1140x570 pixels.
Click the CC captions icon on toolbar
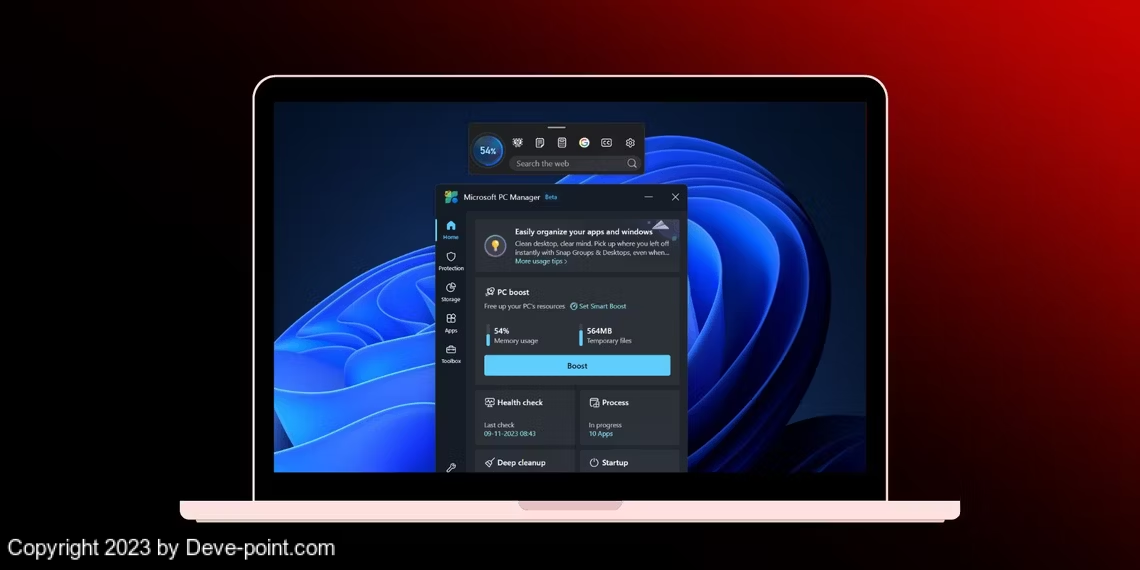(606, 142)
